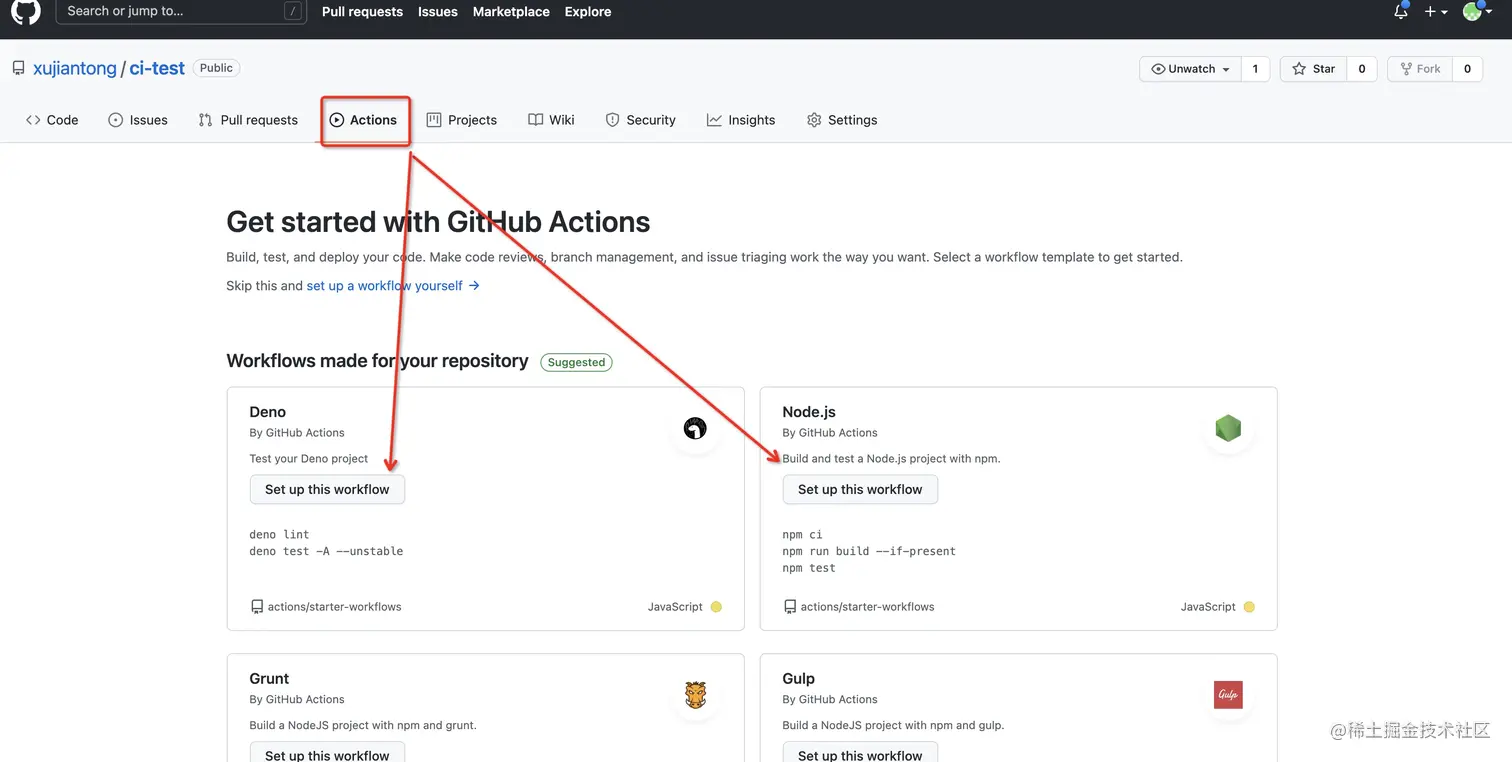1512x762 pixels.
Task: Click the Suggested badge
Action: point(576,362)
